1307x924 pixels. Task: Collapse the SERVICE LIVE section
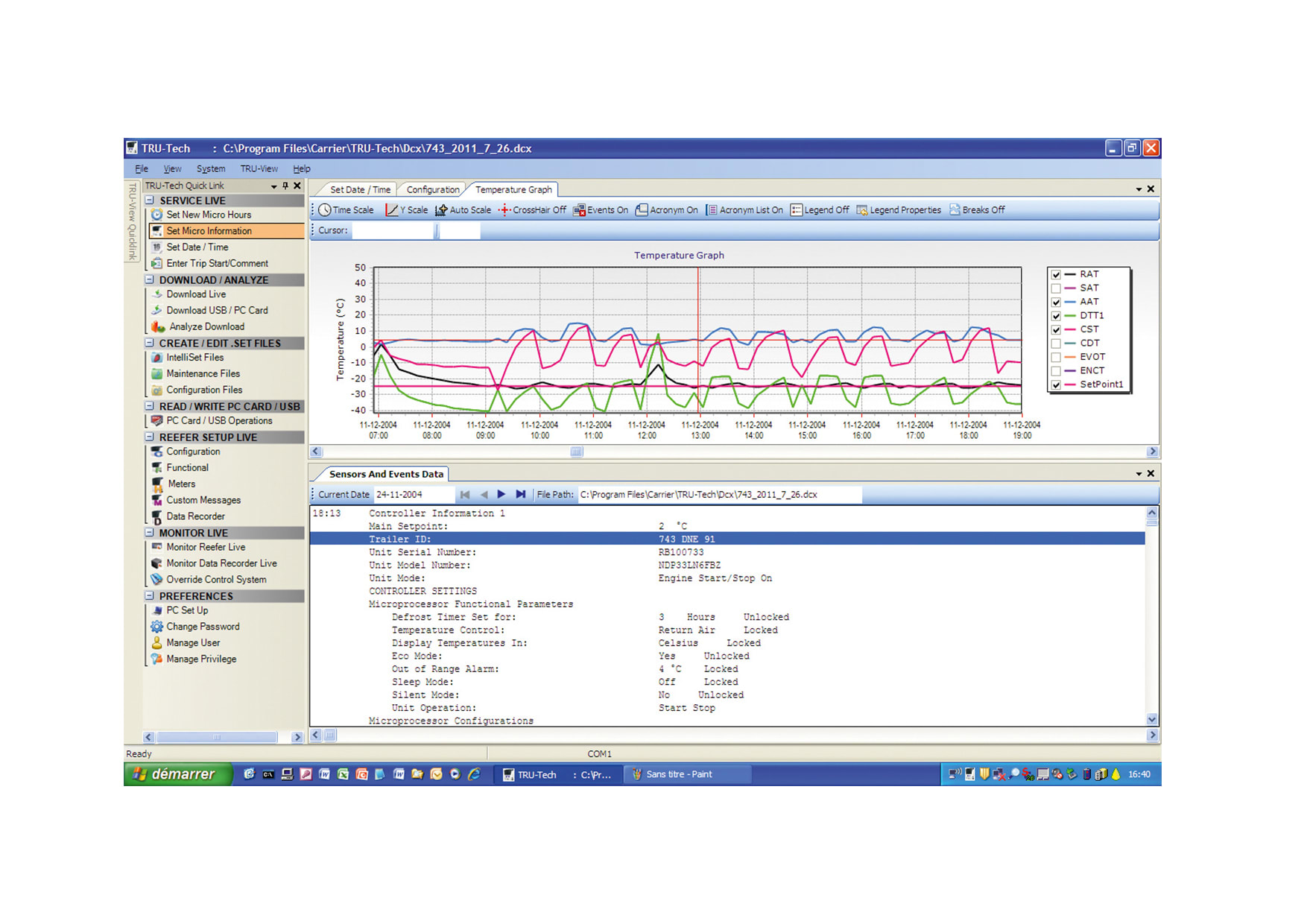(x=150, y=200)
